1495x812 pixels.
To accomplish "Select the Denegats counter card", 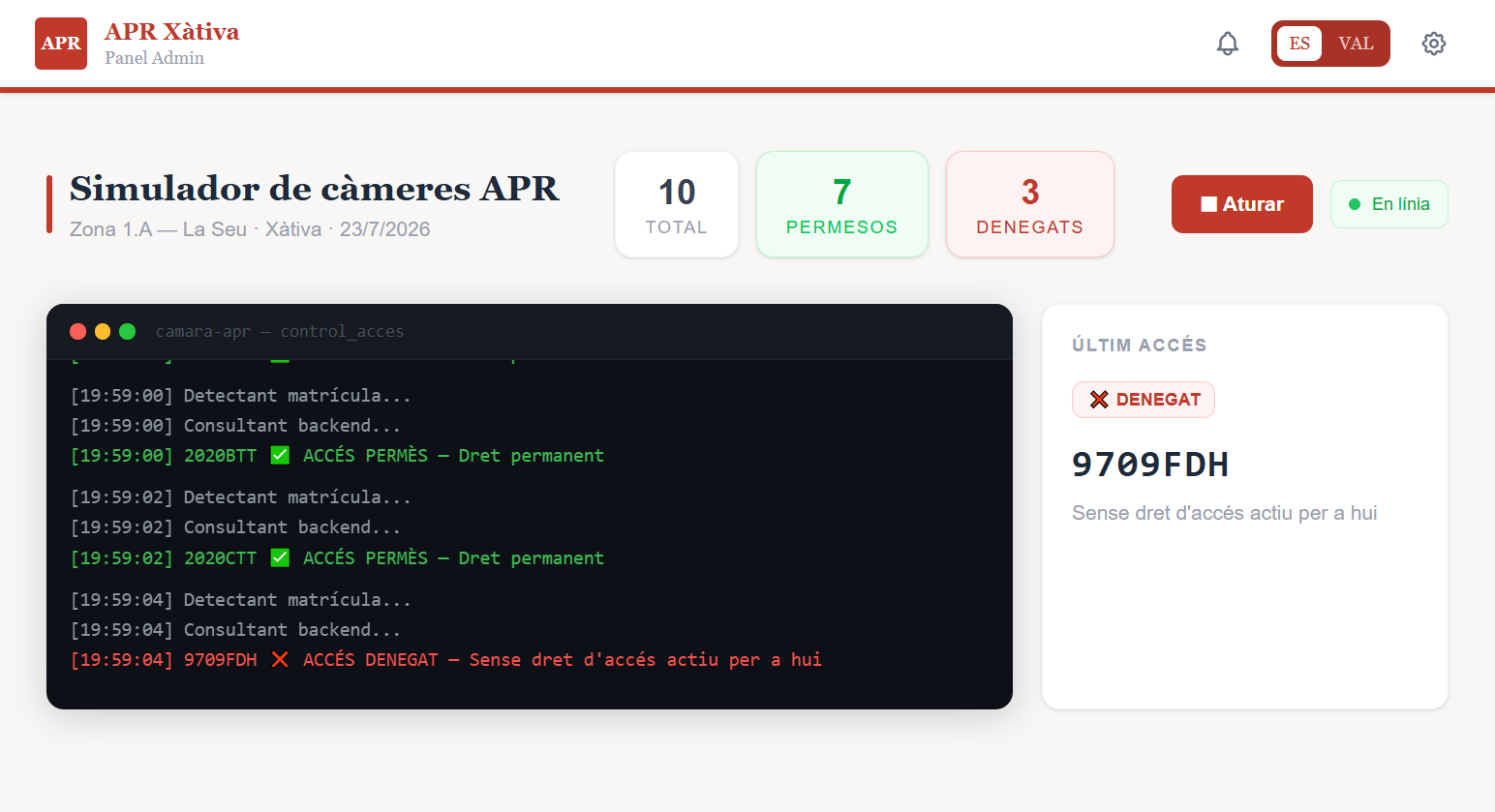I will 1030,204.
